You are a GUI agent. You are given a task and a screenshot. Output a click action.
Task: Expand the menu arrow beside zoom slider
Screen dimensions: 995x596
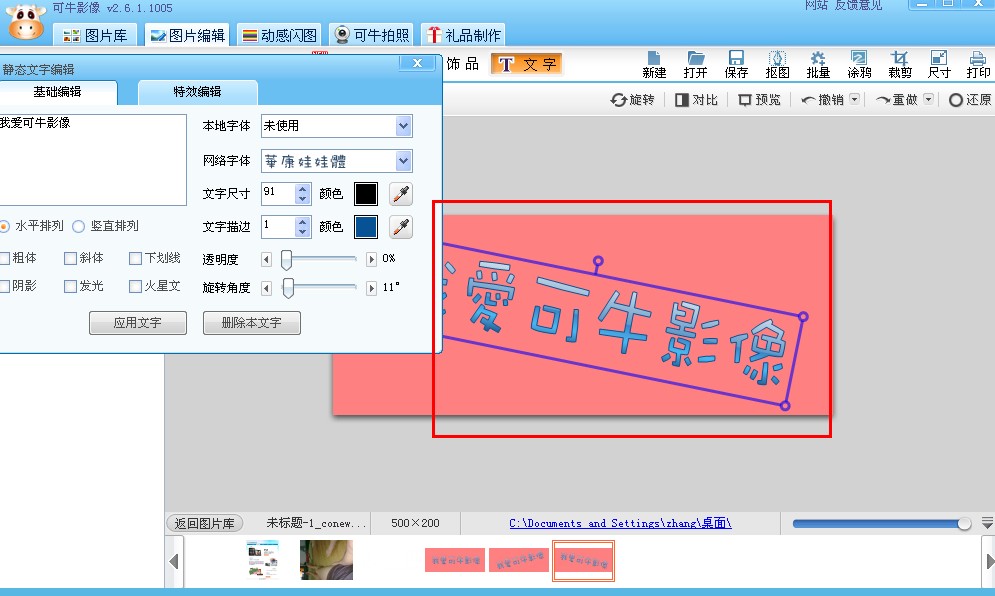tap(987, 523)
